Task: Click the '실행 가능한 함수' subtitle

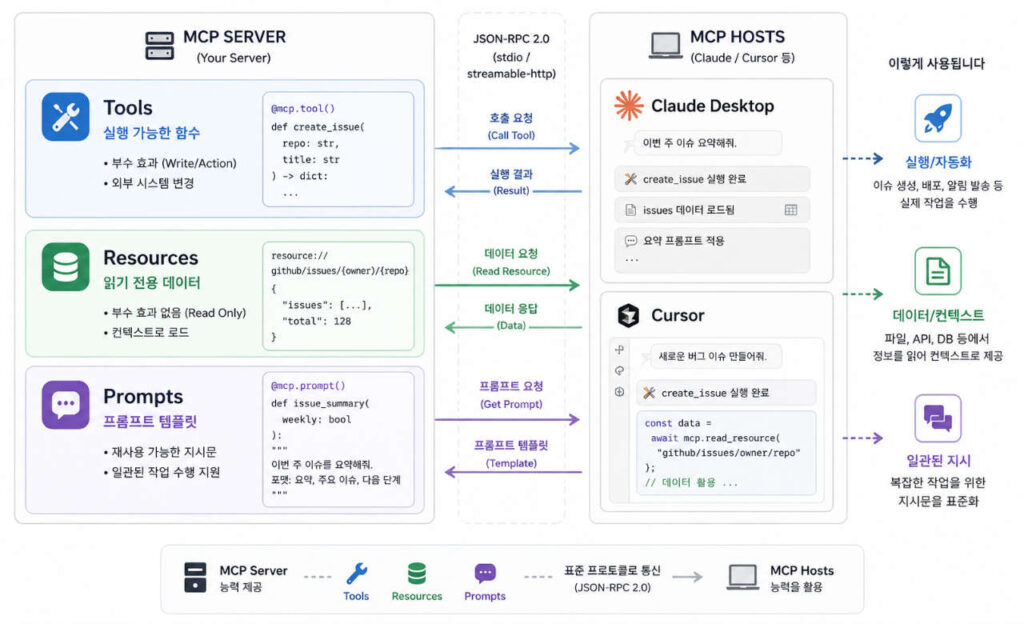Action: (152, 133)
